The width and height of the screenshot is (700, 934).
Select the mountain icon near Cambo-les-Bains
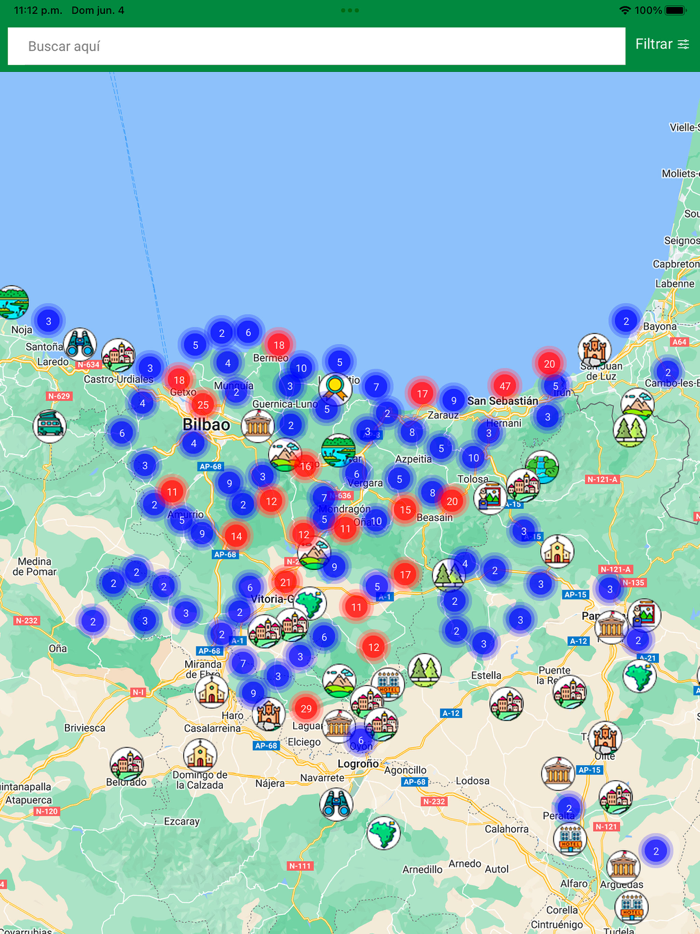point(637,404)
